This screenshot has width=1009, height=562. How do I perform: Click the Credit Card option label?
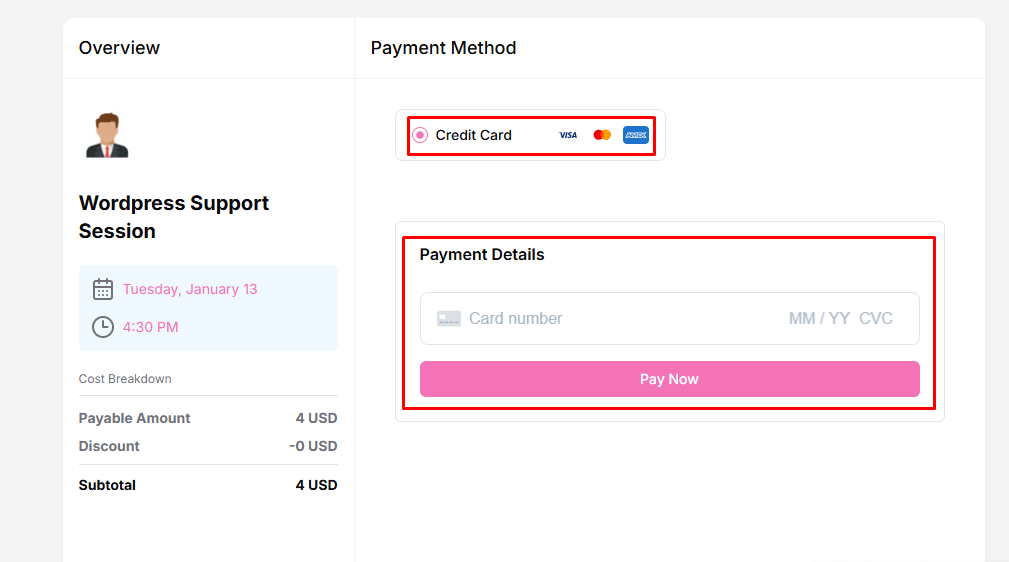[x=474, y=135]
